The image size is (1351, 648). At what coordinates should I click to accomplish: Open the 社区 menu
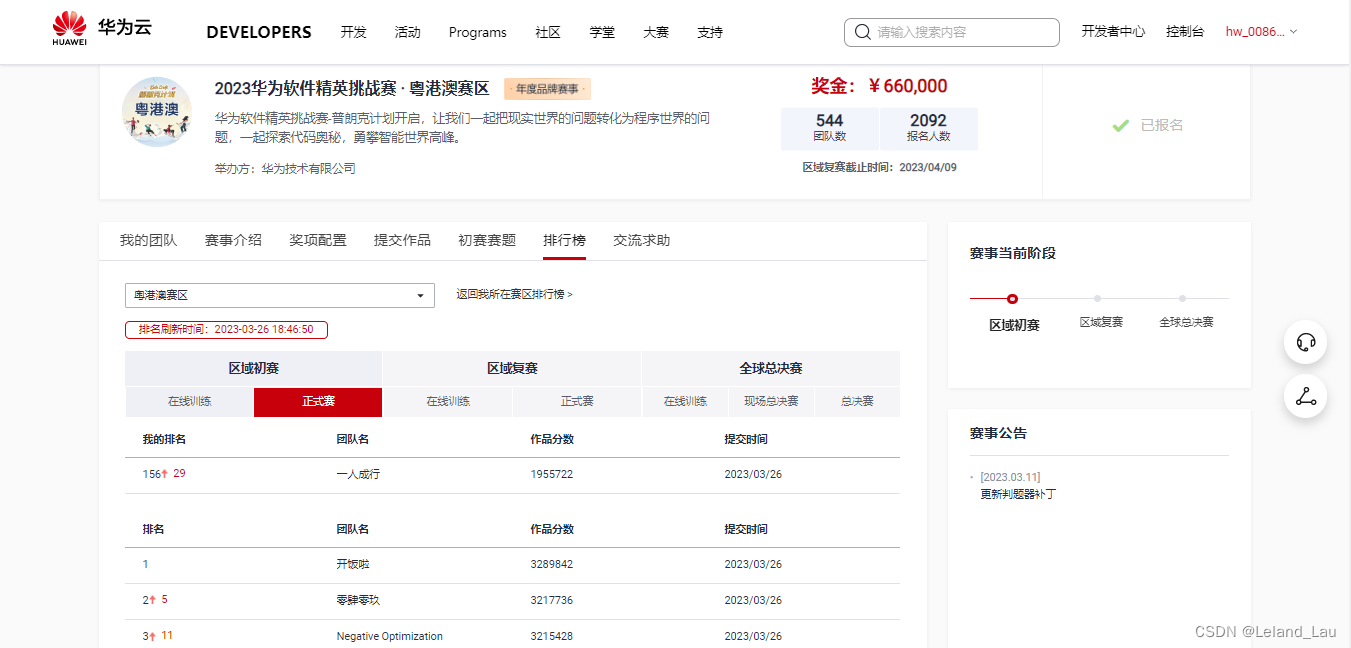click(x=548, y=32)
